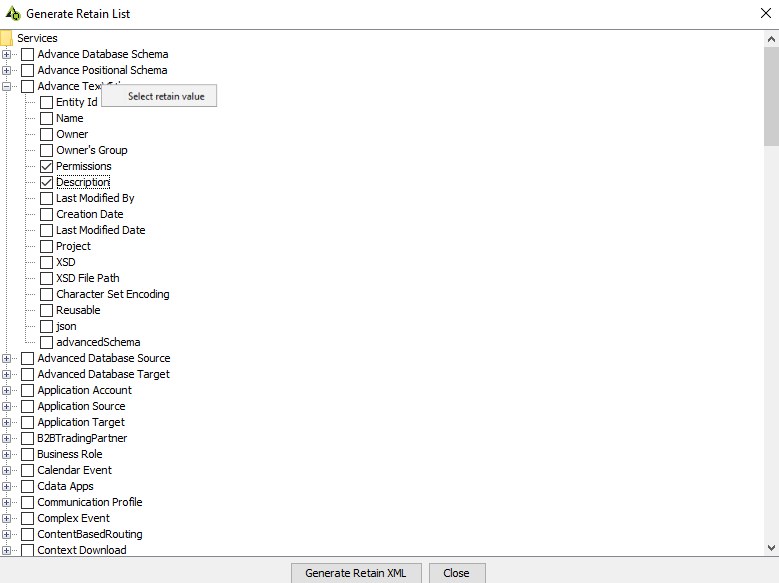
Task: Select the Advance Database Schema checkbox
Action: (28, 54)
